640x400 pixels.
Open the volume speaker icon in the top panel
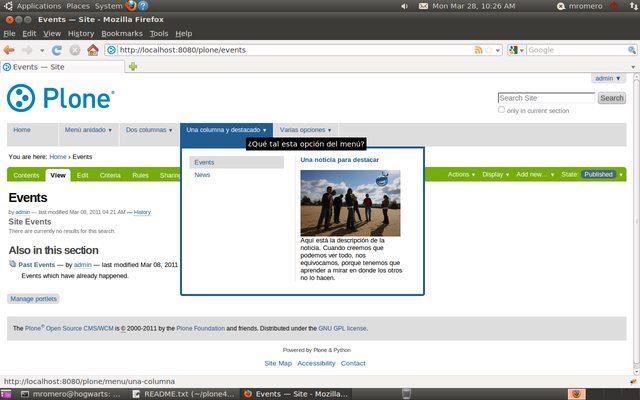point(404,6)
